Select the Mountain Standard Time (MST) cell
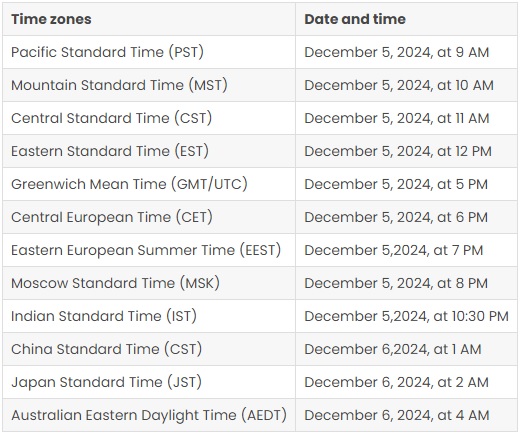Viewport: 521px width, 434px height. click(x=149, y=85)
